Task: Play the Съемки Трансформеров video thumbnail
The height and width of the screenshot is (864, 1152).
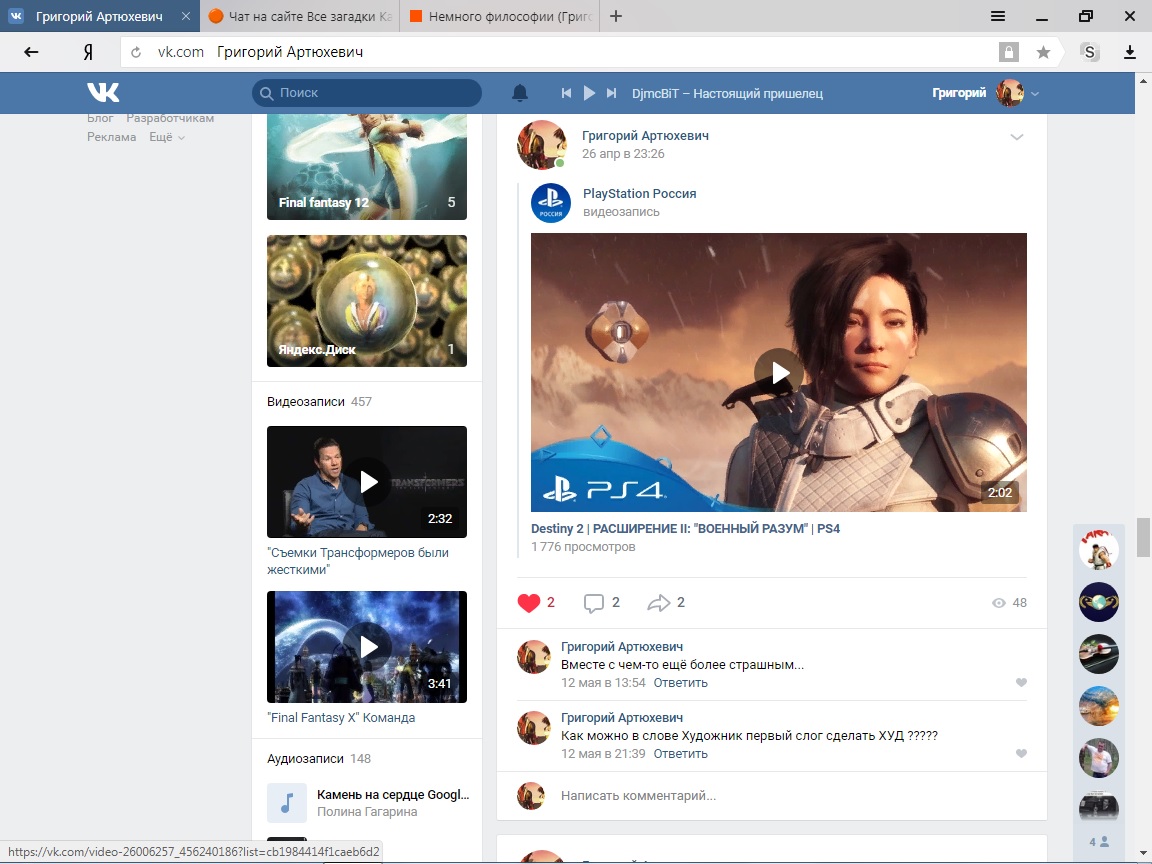Action: tap(367, 482)
